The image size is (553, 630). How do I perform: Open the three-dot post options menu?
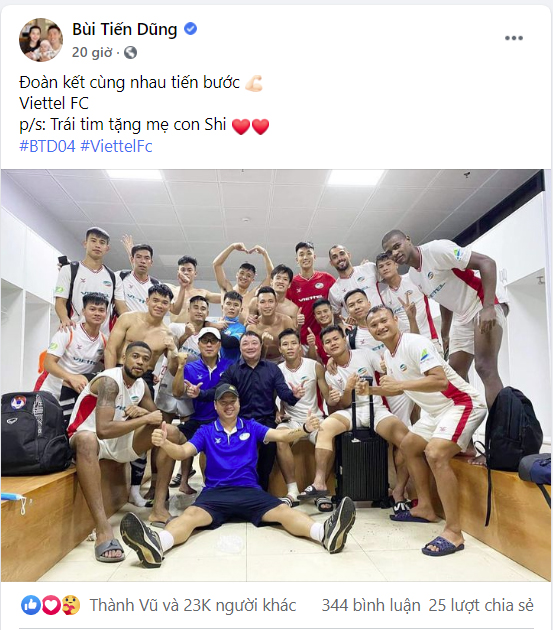click(x=514, y=38)
